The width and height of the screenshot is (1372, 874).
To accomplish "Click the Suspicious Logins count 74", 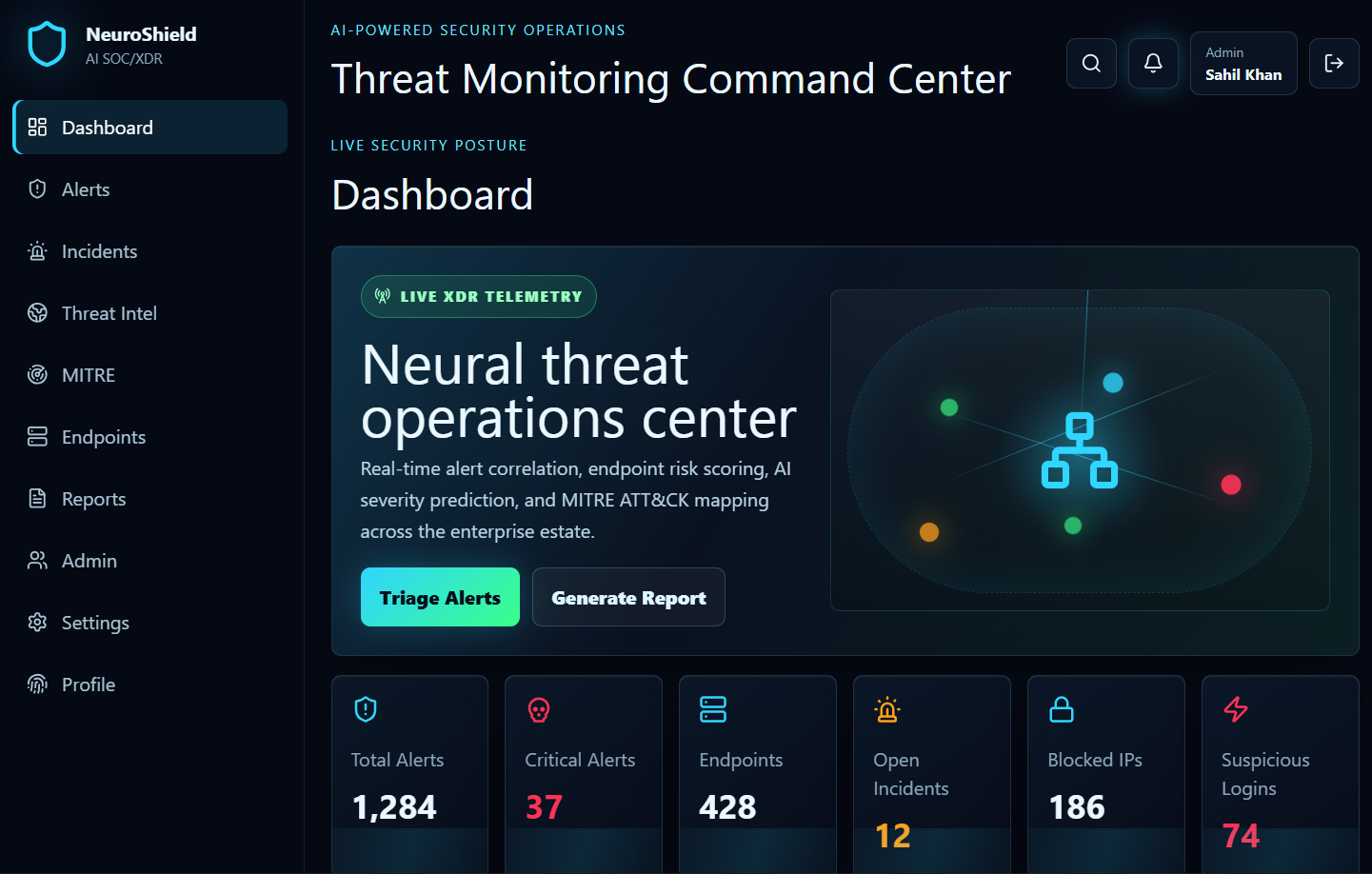I will click(1241, 836).
